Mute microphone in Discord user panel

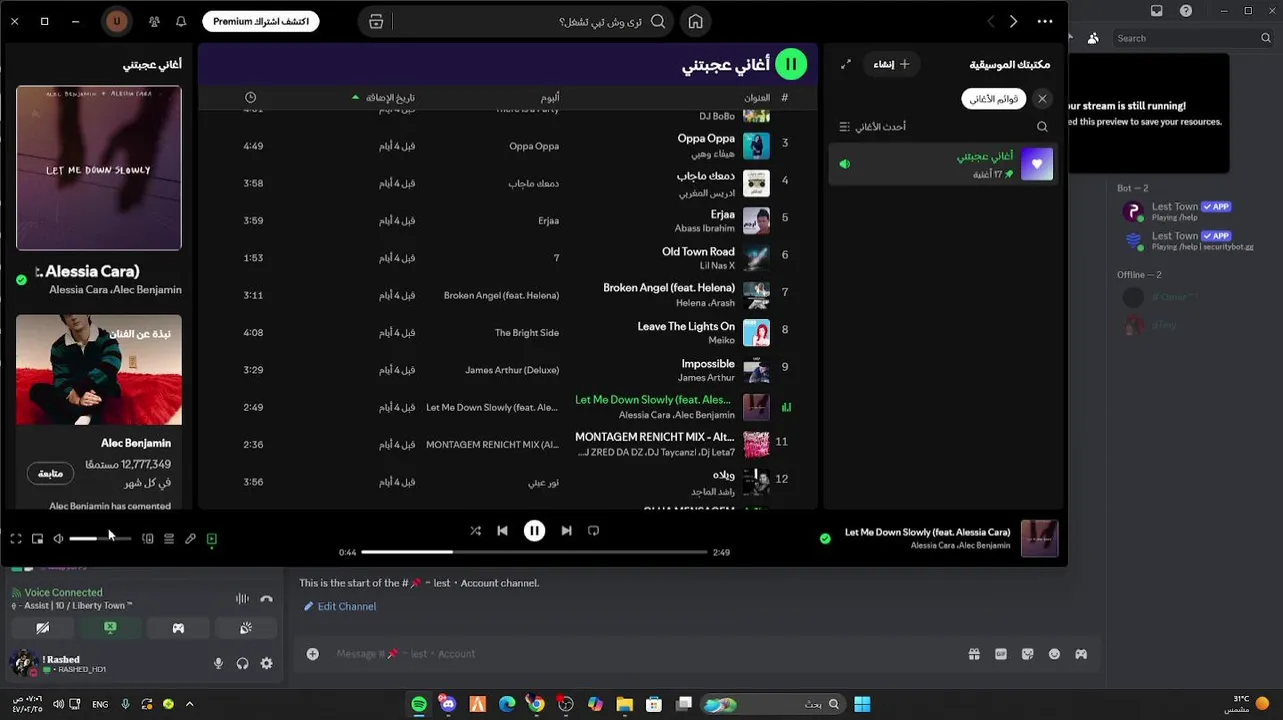218,663
